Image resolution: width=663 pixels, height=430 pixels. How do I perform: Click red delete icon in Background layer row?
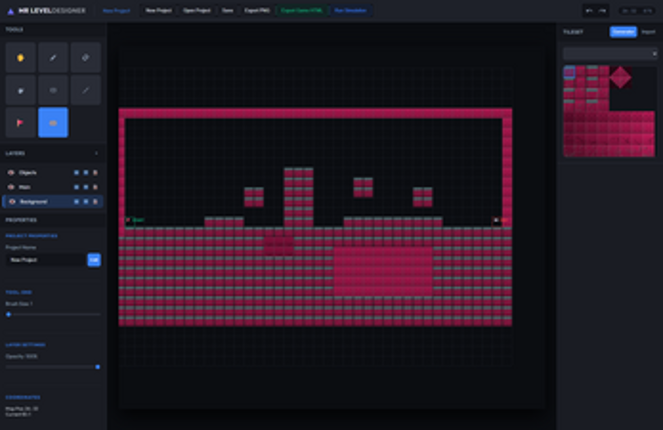tap(95, 202)
